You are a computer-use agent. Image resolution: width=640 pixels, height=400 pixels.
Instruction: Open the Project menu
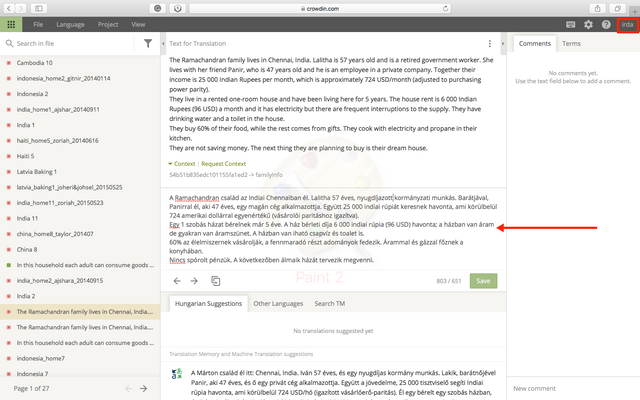[x=108, y=24]
